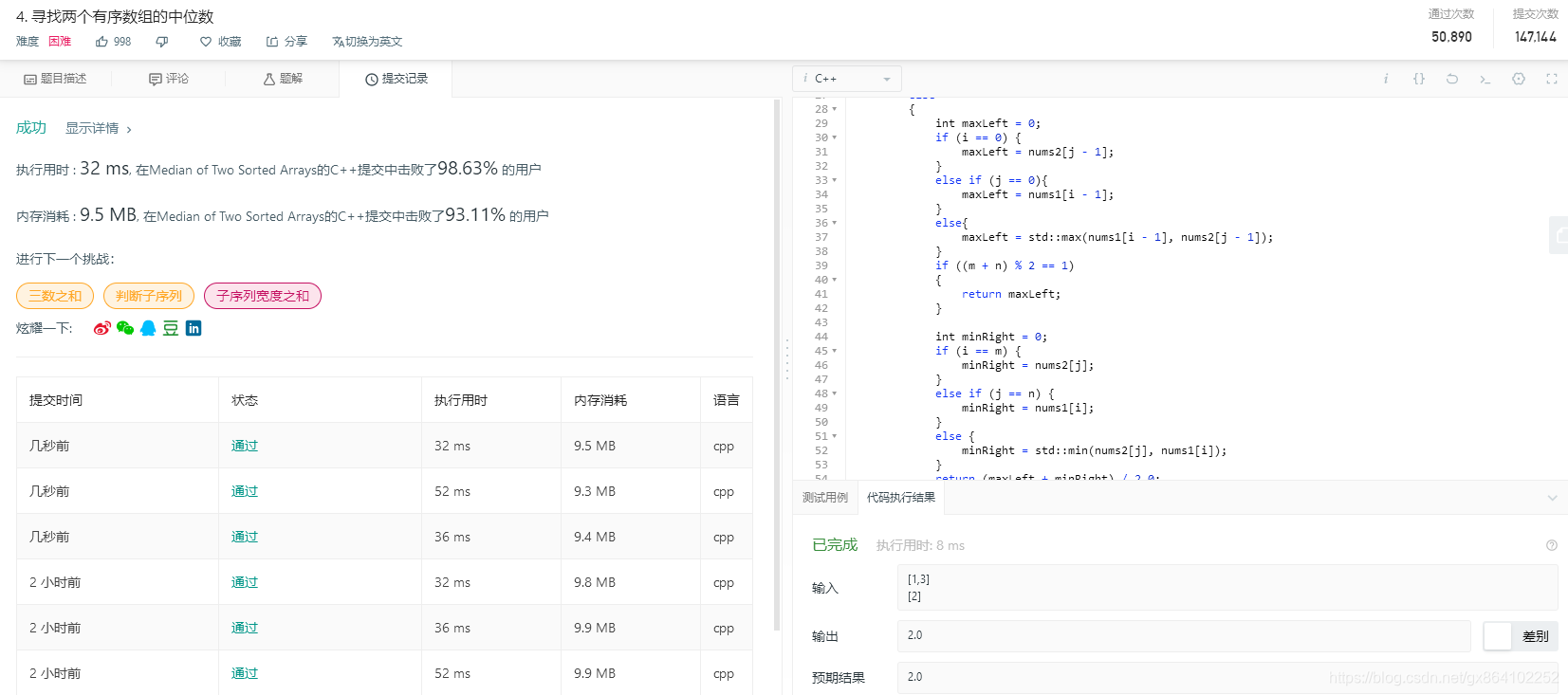The height and width of the screenshot is (695, 1568).
Task: Select the 提交记录 submissions tab
Action: tap(396, 79)
